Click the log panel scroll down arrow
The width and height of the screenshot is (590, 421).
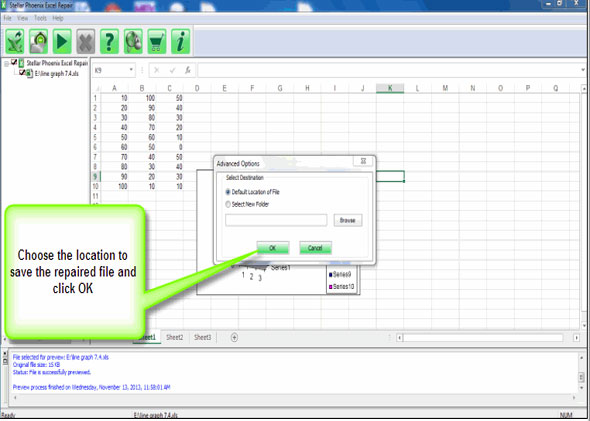[582, 388]
